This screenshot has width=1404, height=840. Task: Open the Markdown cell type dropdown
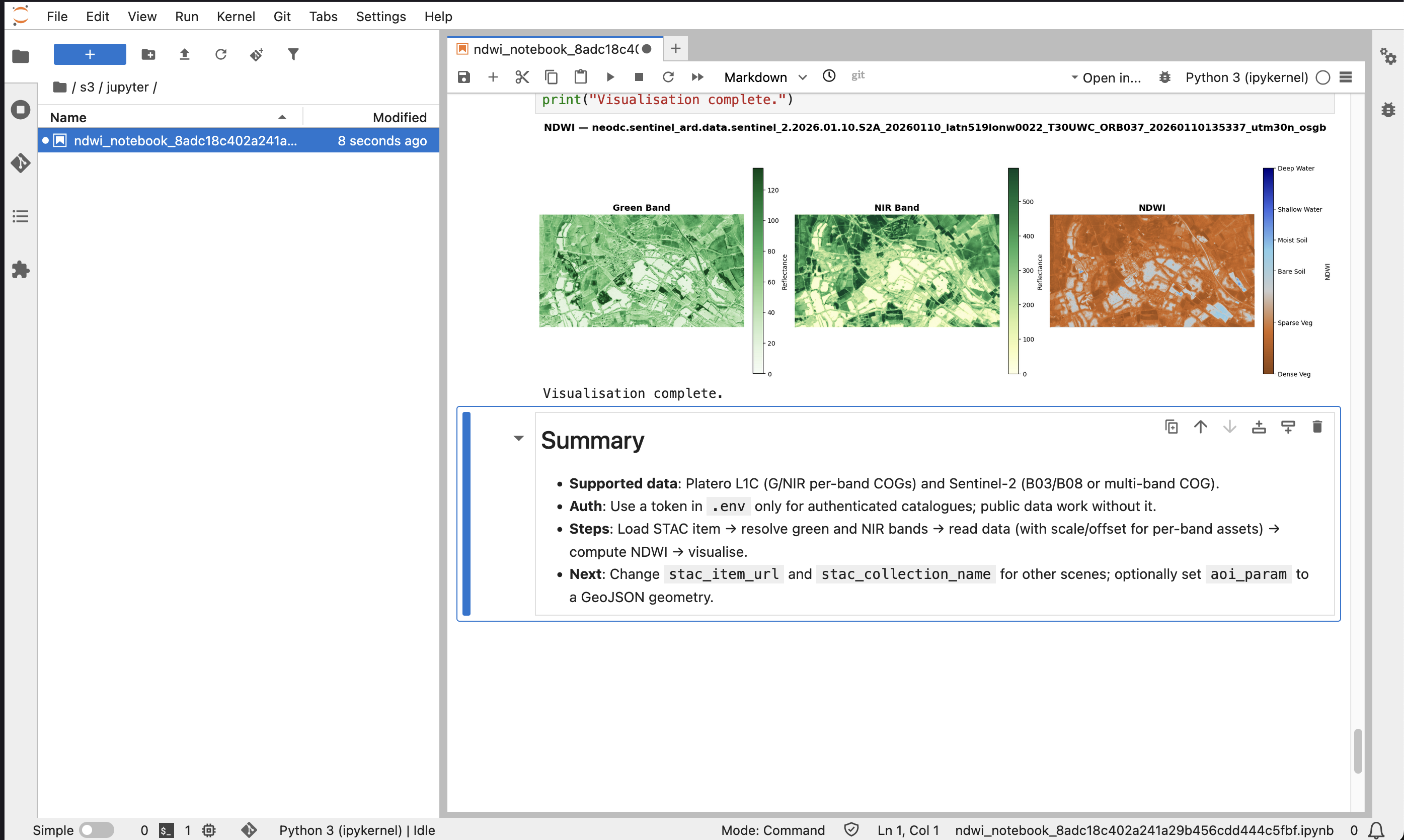tap(765, 77)
